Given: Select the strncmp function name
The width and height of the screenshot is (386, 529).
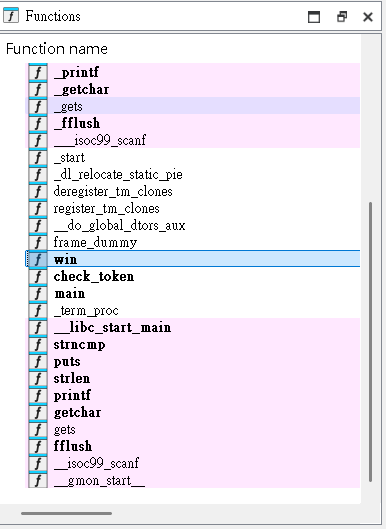Looking at the screenshot, I should tap(79, 345).
